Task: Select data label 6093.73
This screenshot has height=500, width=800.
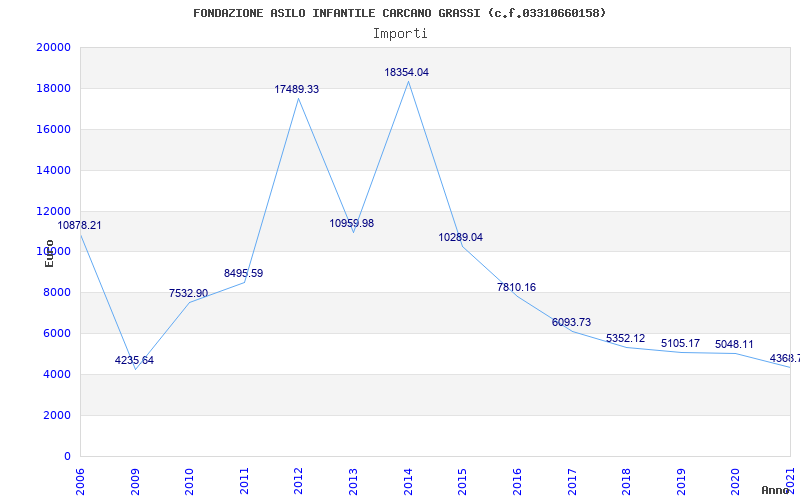Action: tap(571, 322)
